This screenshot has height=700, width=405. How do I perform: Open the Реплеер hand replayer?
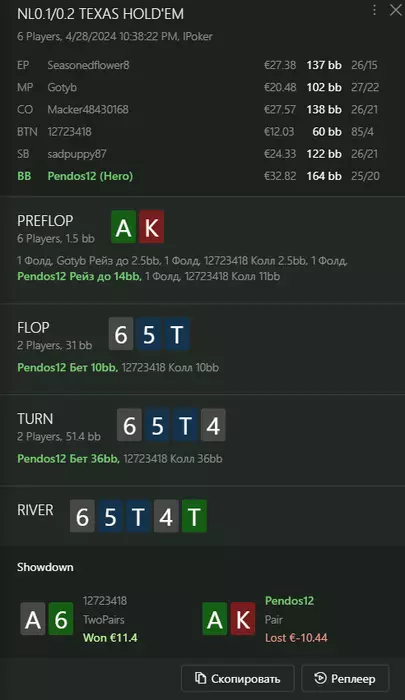click(345, 678)
